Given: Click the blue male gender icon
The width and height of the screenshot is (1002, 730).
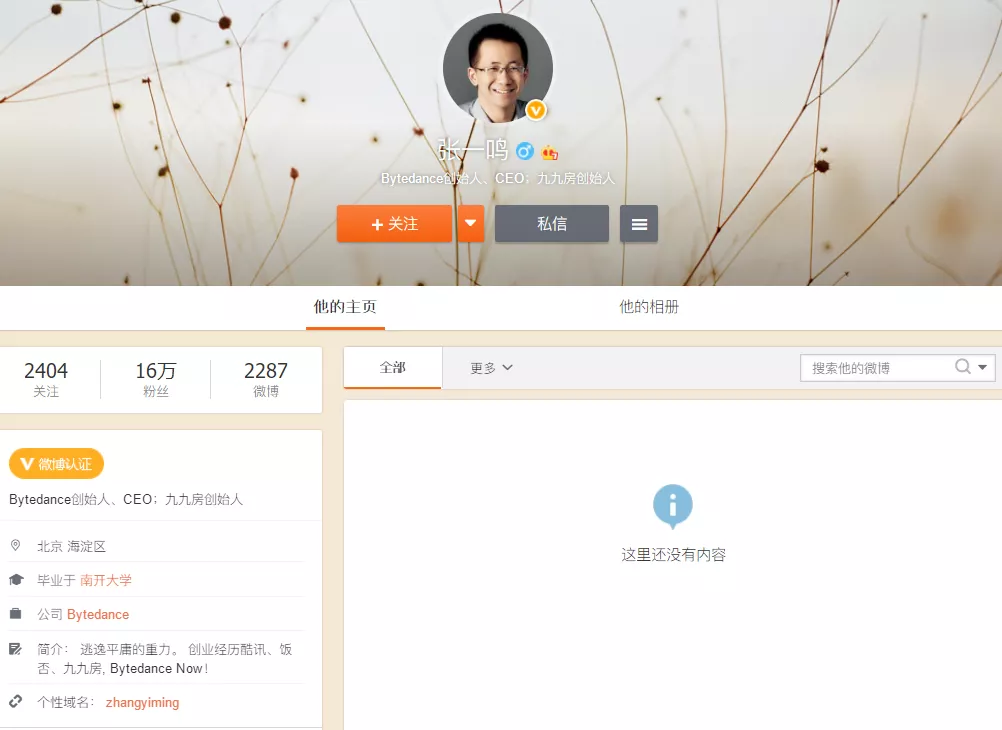Looking at the screenshot, I should coord(525,152).
